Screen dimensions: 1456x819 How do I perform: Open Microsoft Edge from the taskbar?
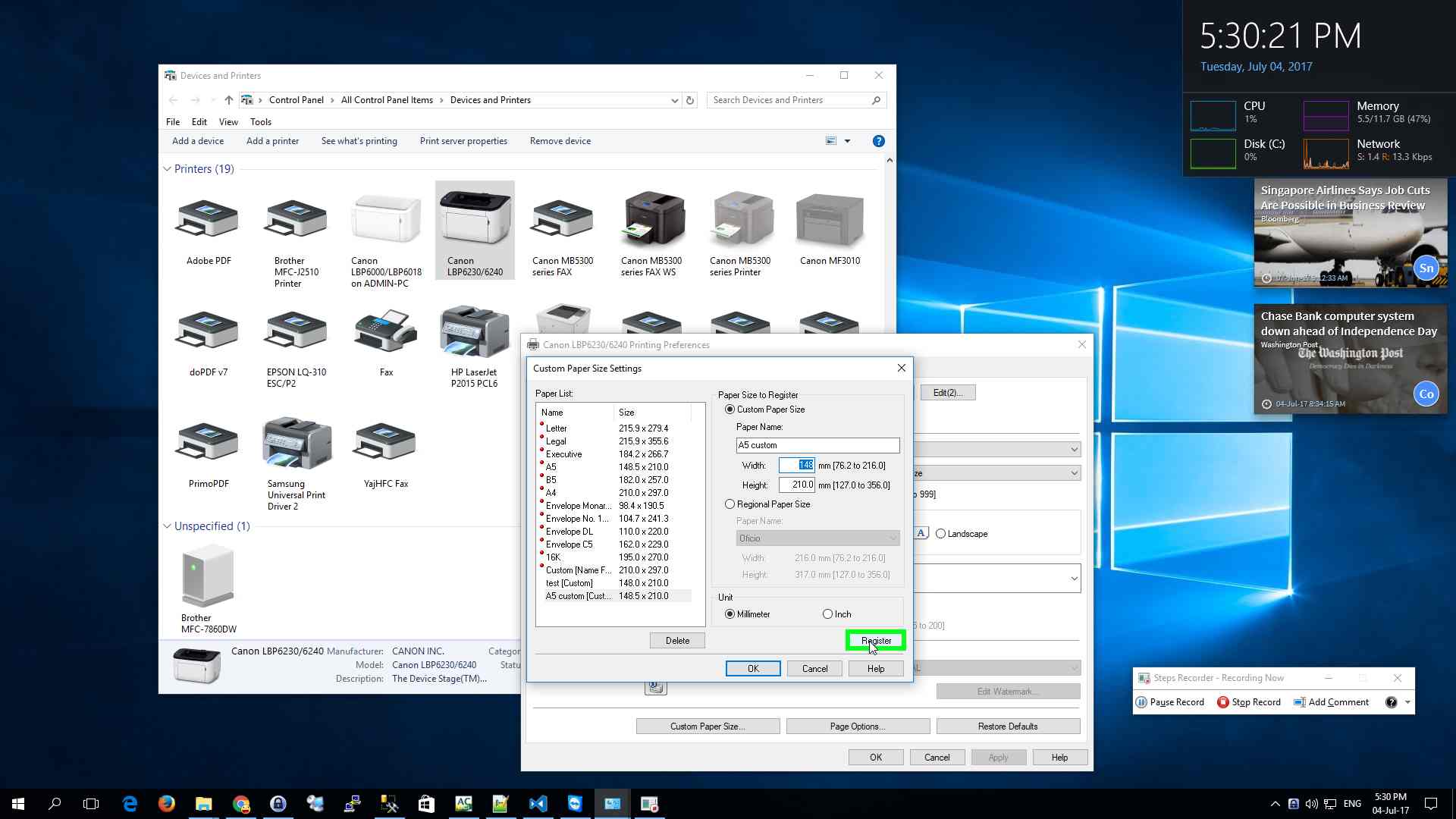(130, 804)
